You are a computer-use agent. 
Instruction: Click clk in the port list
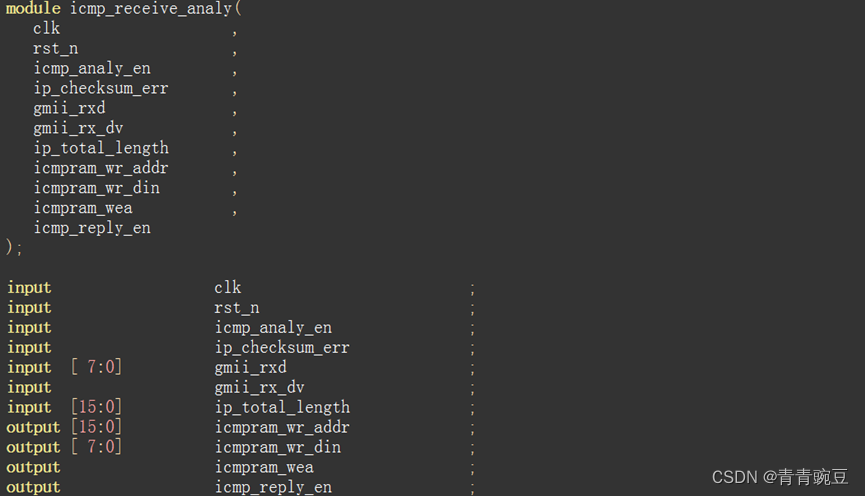(x=46, y=28)
